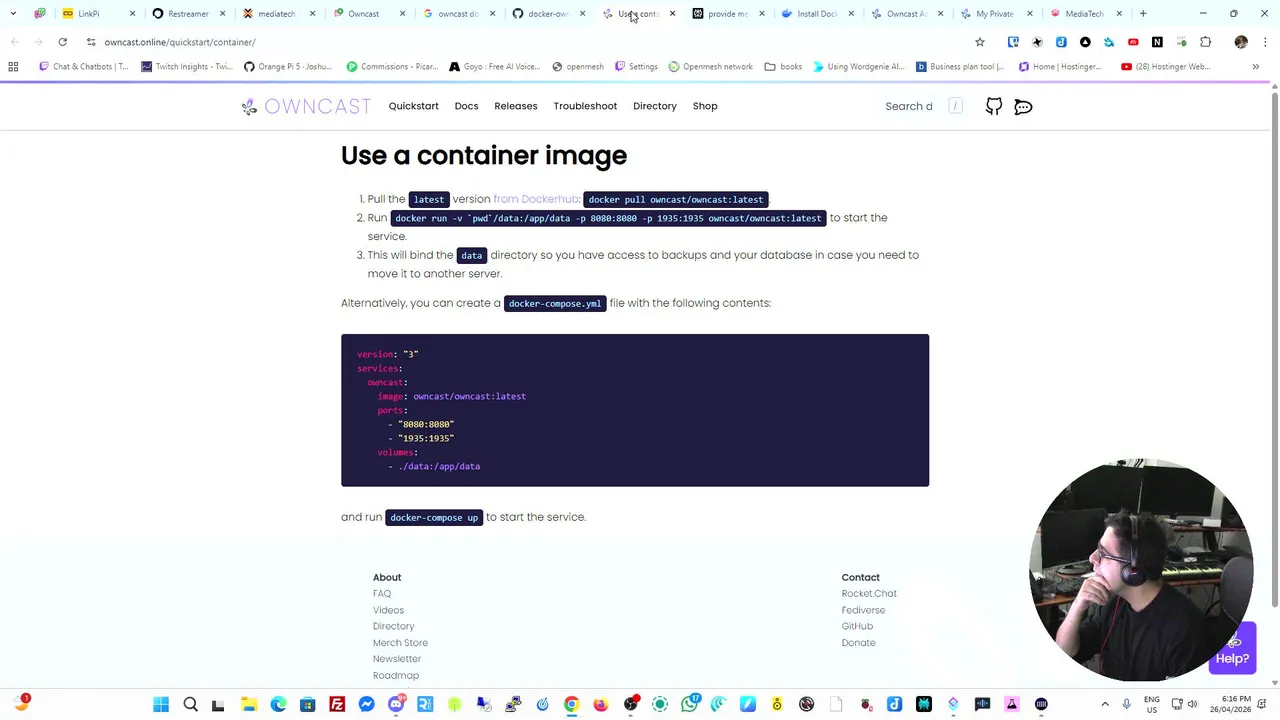Open the Videos footer link
Screen dimensions: 1280x720
[x=389, y=610]
